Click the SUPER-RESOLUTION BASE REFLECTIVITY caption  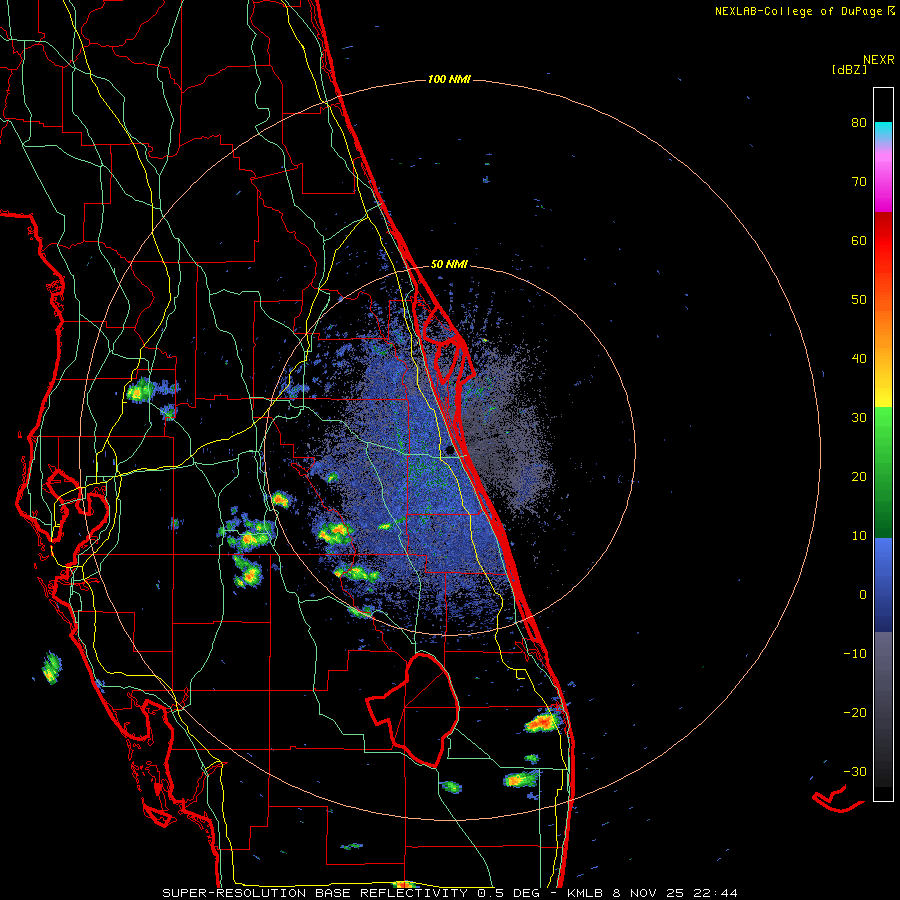tap(315, 893)
